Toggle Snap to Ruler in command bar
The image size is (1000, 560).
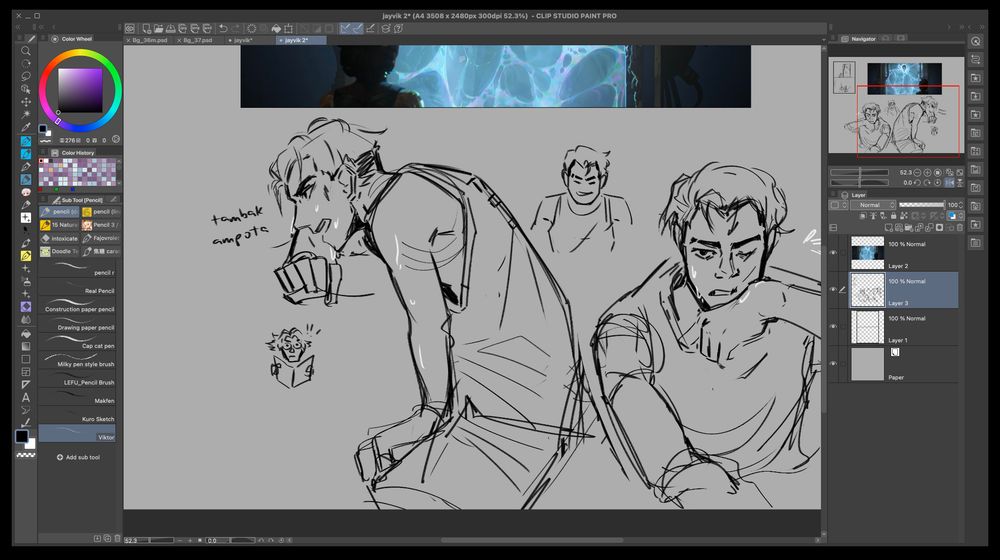click(345, 28)
